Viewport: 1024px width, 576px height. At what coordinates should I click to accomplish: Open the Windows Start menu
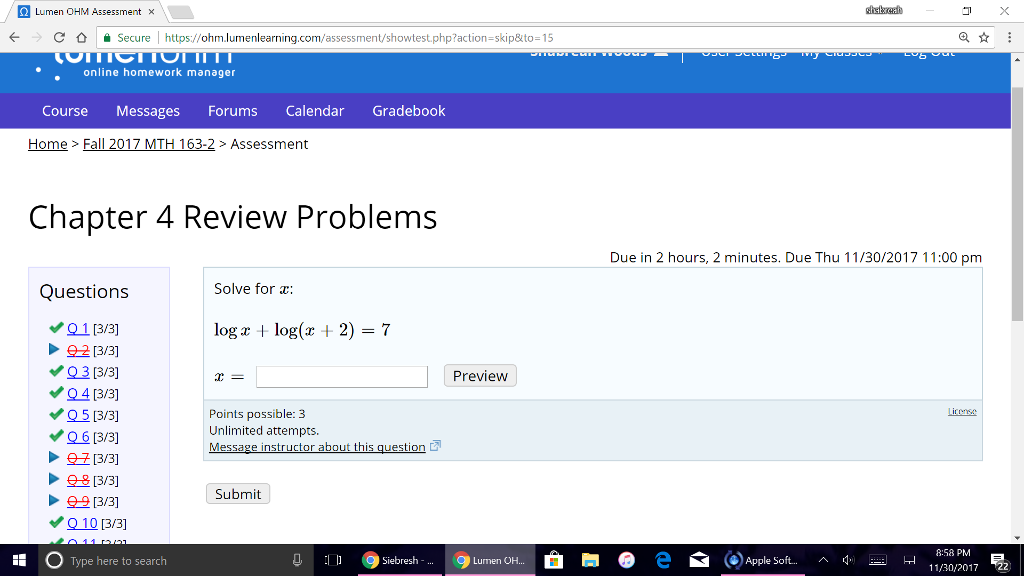point(19,560)
